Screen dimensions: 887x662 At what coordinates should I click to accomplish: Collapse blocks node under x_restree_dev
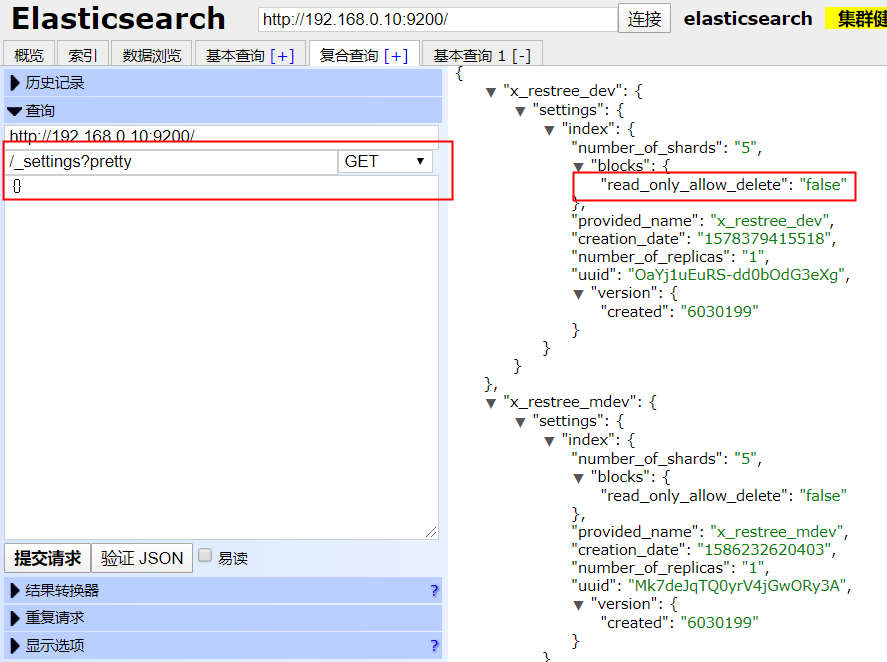point(578,166)
